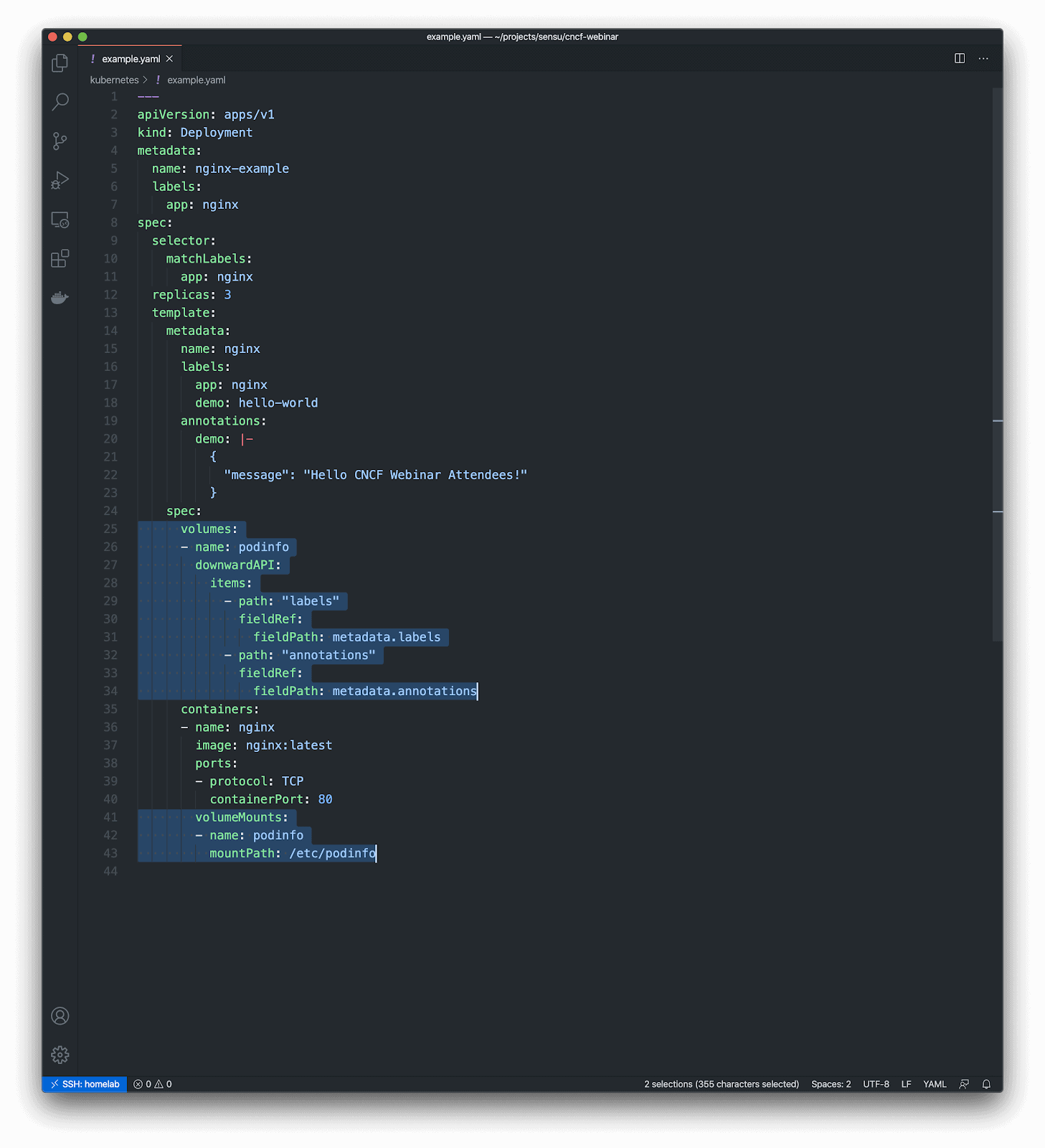Close the example.yaml tab
The image size is (1045, 1148).
[x=169, y=59]
